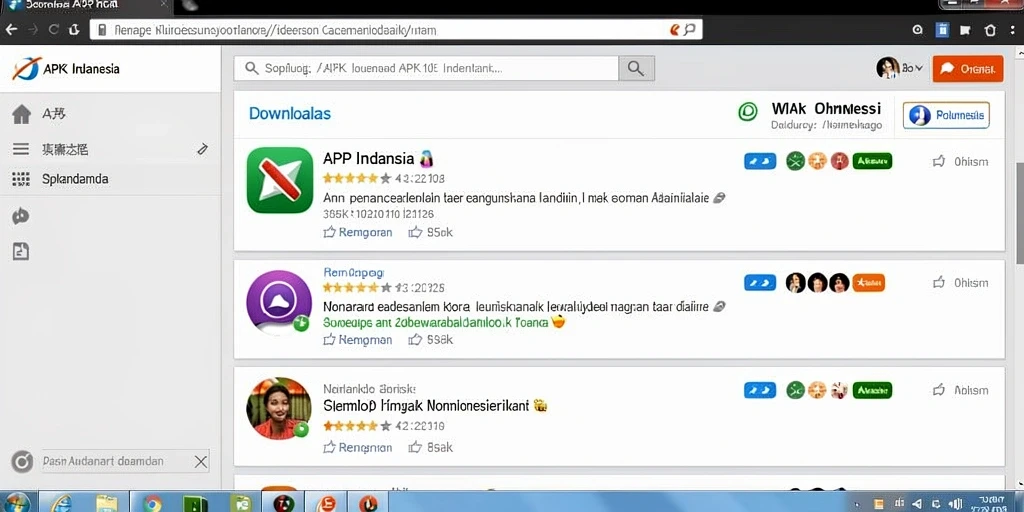
Task: Open the hamburger list icon in the sidebar
Action: point(21,150)
